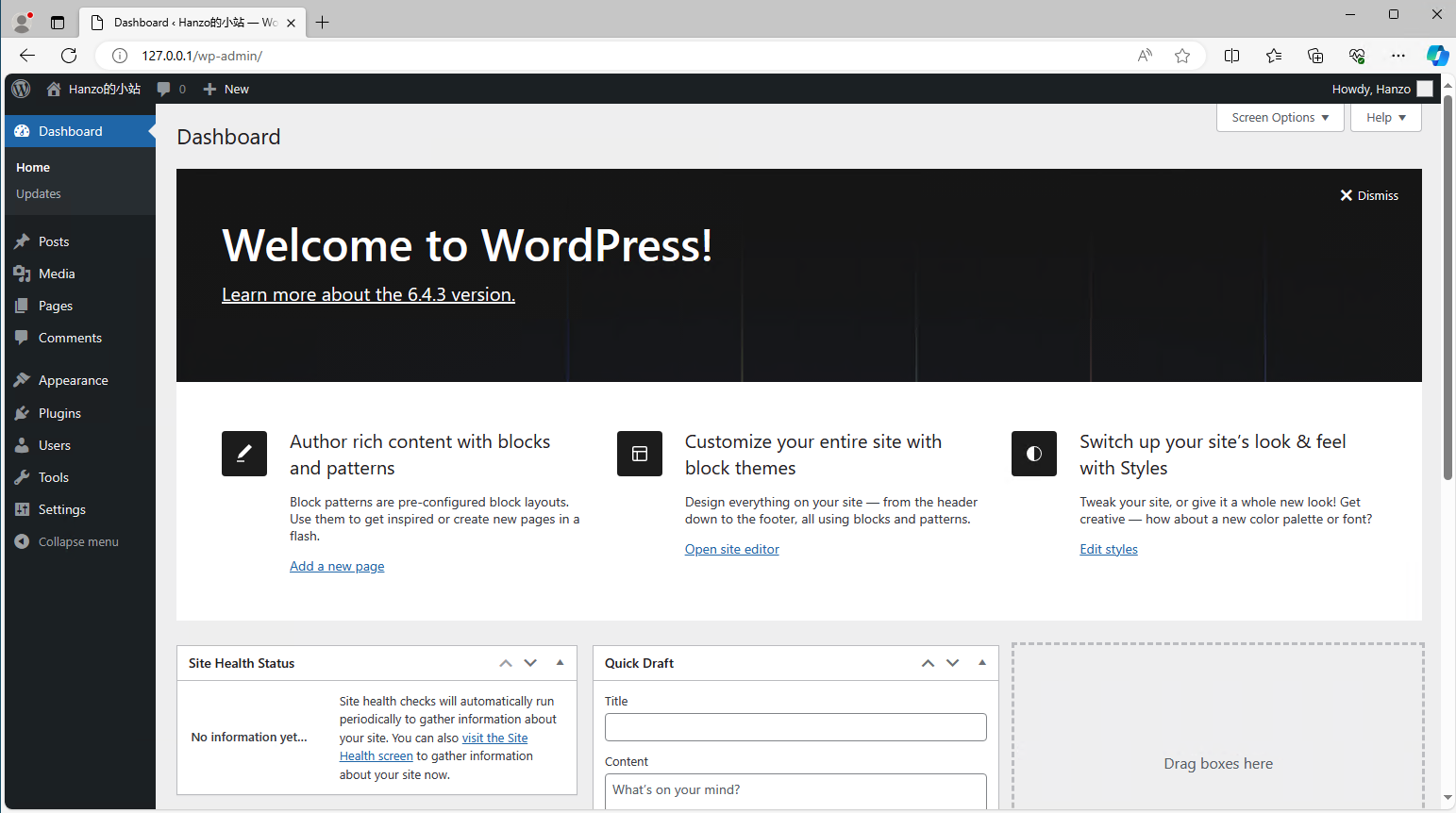Image resolution: width=1456 pixels, height=813 pixels.
Task: Open the comments bubble in admin bar
Action: point(171,89)
